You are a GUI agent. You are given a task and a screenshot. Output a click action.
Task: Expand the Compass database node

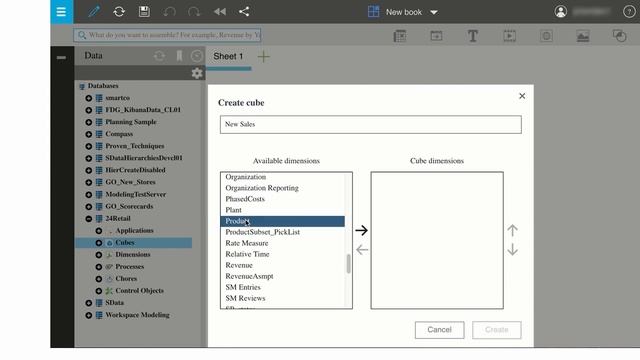coord(89,134)
